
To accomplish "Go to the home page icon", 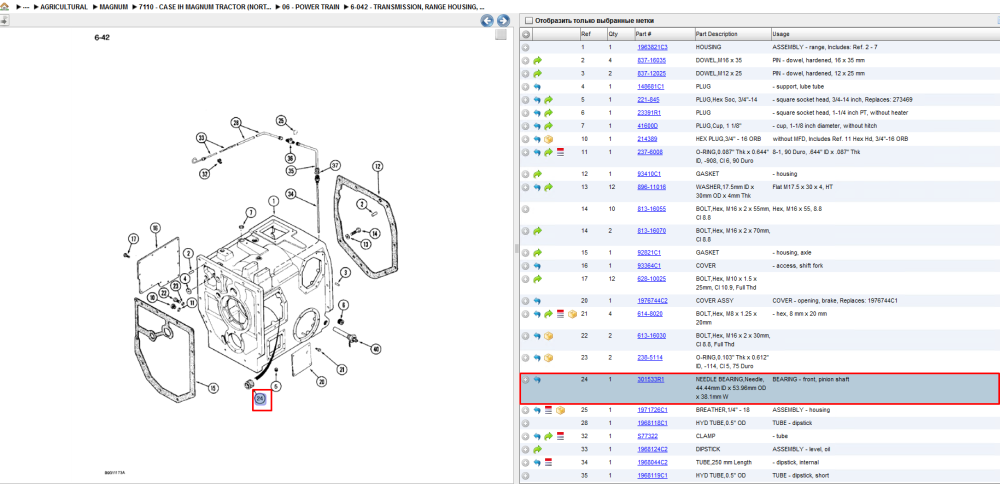I will tap(4, 6).
